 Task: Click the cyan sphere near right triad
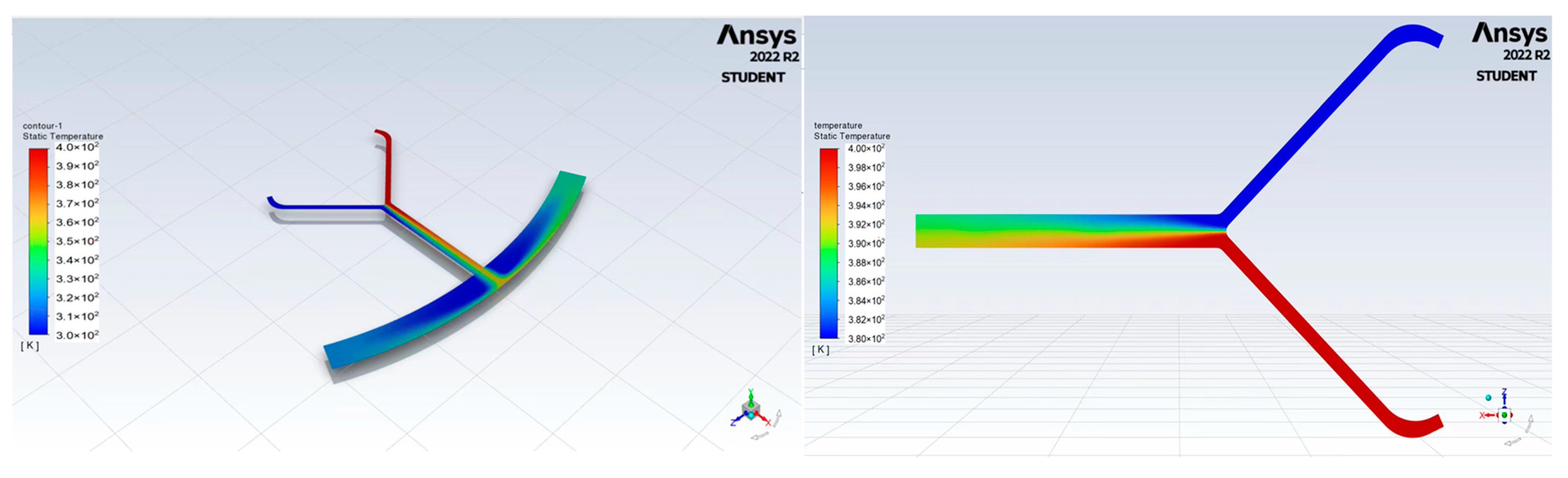click(x=1488, y=398)
